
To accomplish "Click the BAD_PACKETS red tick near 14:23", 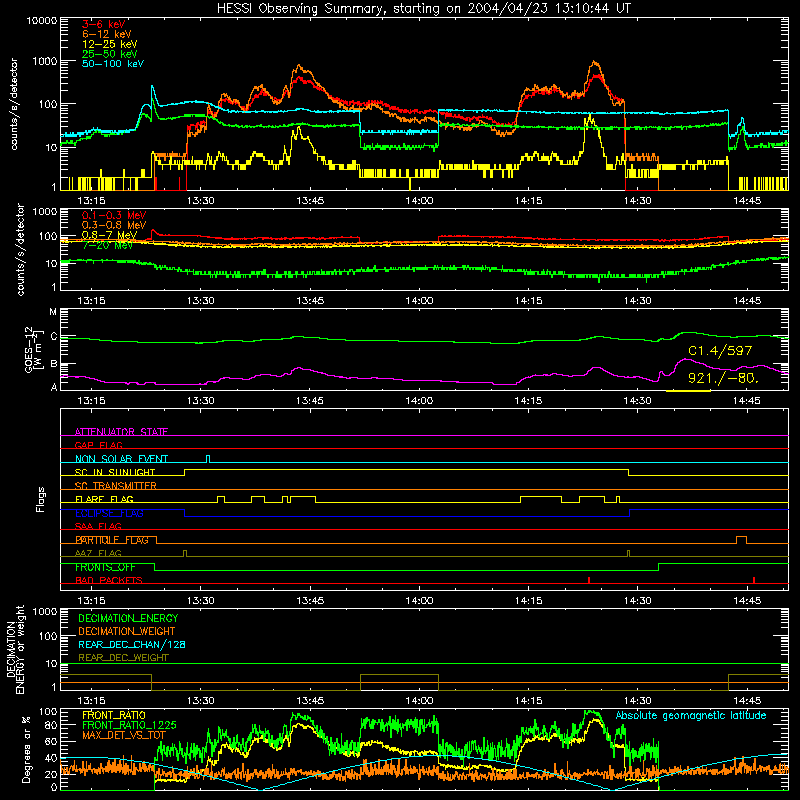I will [589, 580].
